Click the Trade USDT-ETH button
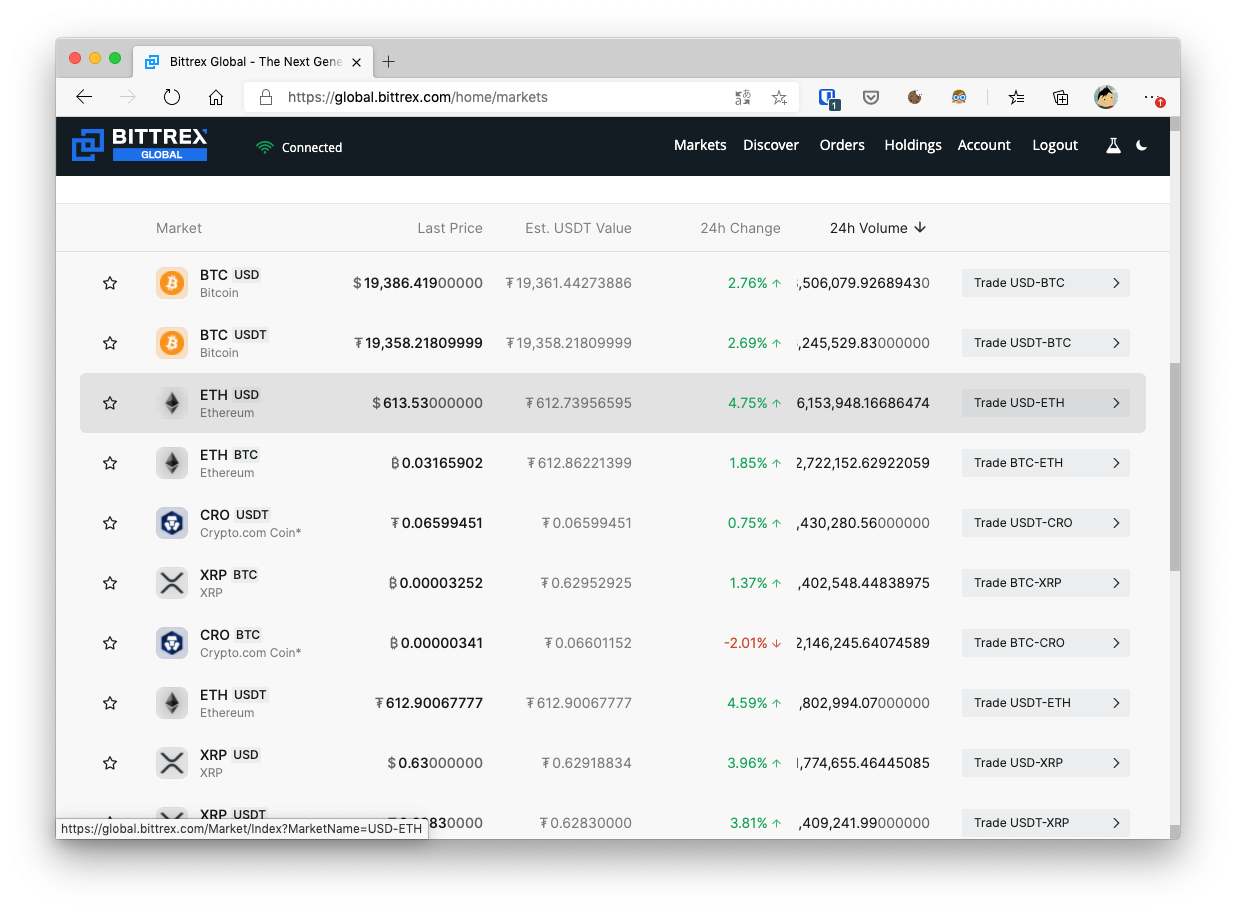Screen dimensions: 1236x913 click(x=1046, y=703)
